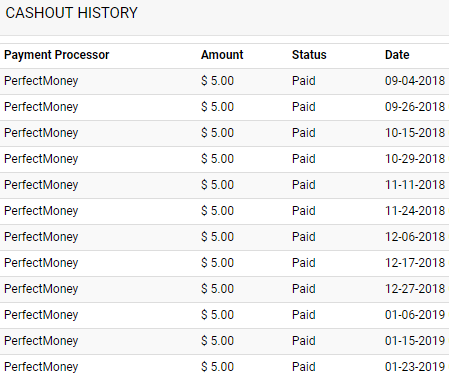449x377 pixels.
Task: Select the date 01-15-2019
Action: (x=415, y=341)
